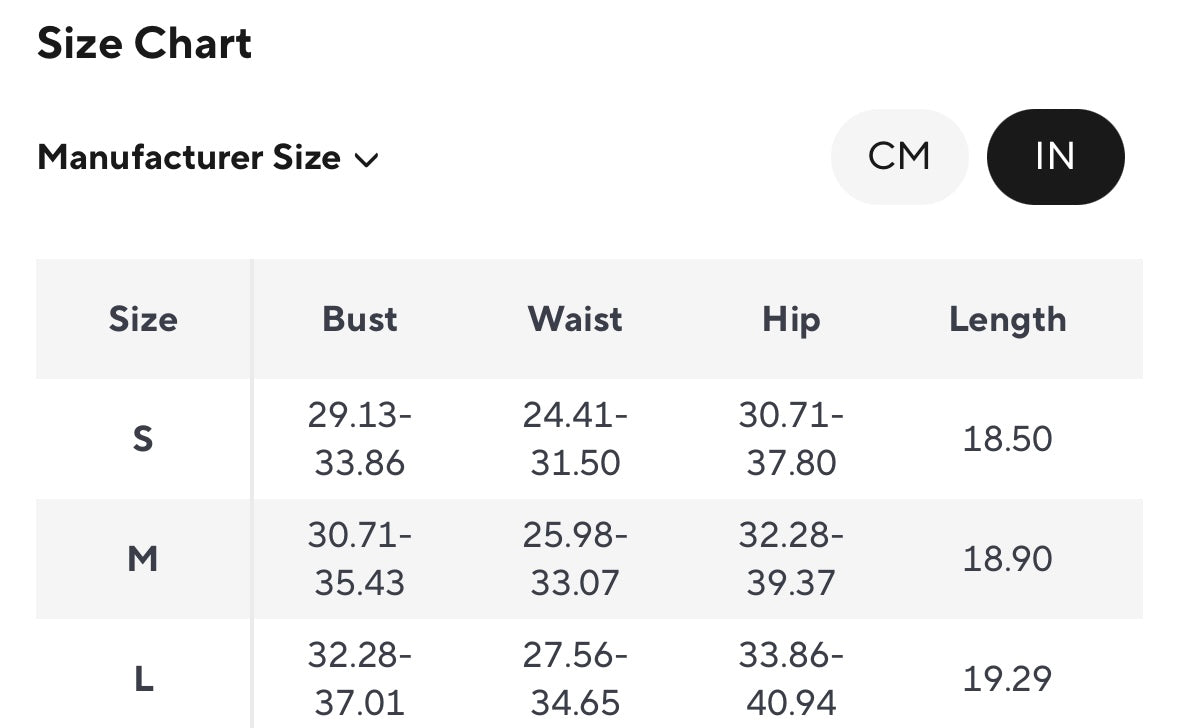Viewport: 1179px width, 728px height.
Task: Click the S bust range 29.13-33.86
Action: (360, 439)
